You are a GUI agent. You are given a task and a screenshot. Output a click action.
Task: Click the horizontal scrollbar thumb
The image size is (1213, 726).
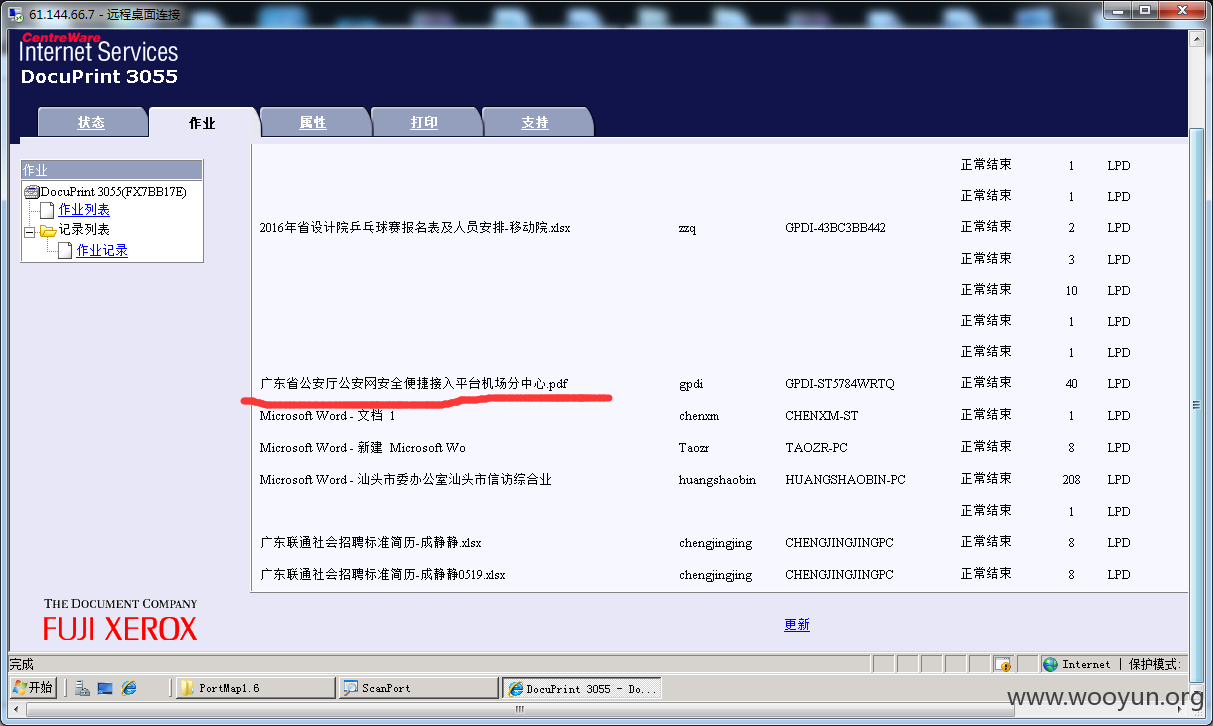(x=519, y=710)
